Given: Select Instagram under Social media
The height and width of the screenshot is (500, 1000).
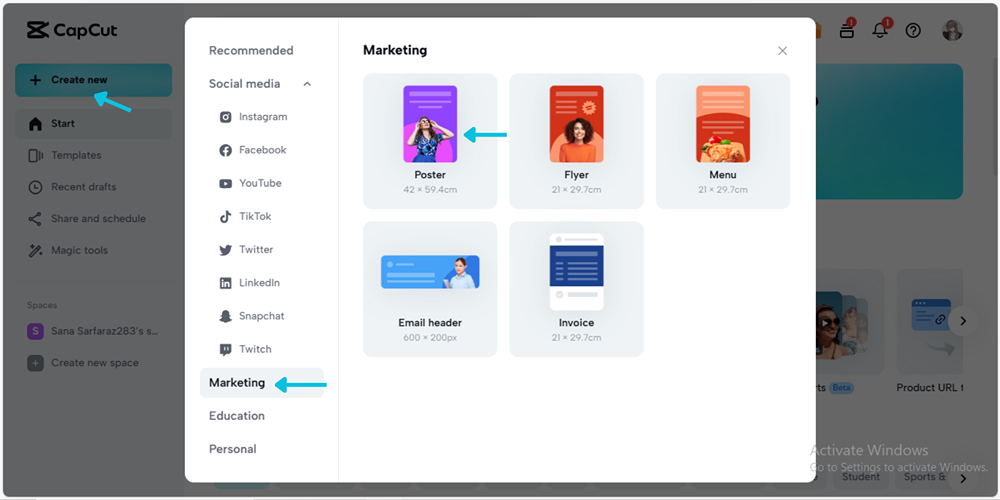Looking at the screenshot, I should pos(261,117).
